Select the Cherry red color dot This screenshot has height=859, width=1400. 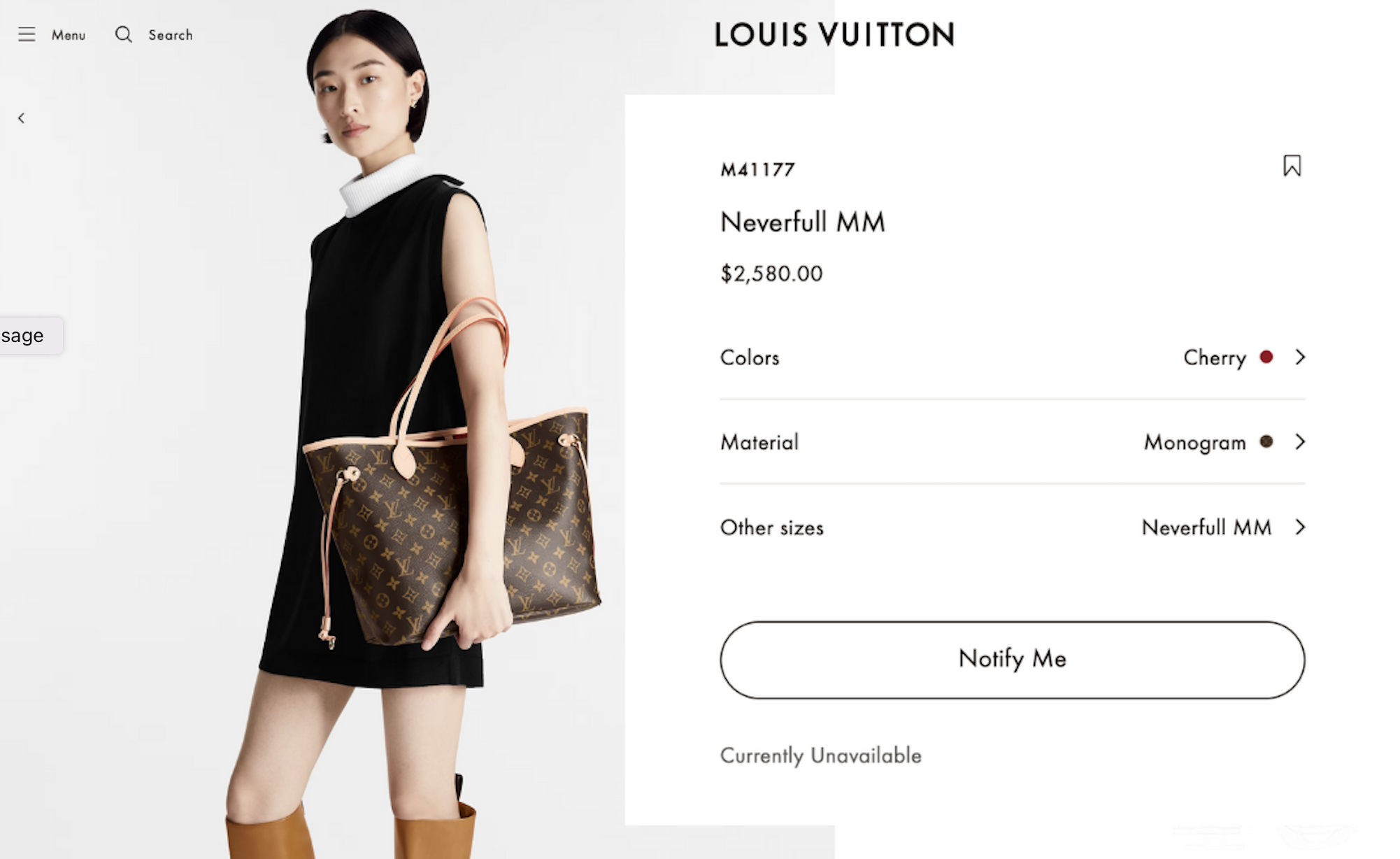click(x=1266, y=357)
